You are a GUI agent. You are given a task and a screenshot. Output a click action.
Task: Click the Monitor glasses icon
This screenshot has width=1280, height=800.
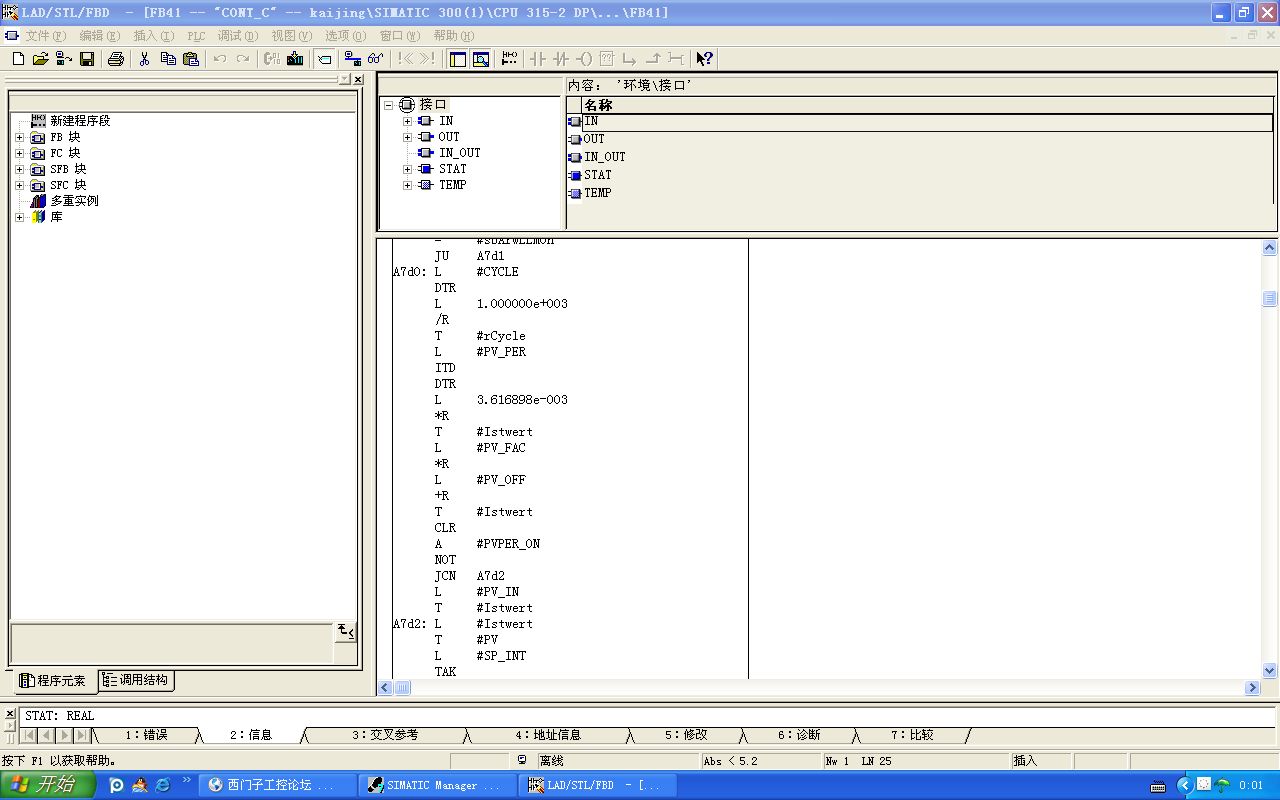tap(375, 59)
